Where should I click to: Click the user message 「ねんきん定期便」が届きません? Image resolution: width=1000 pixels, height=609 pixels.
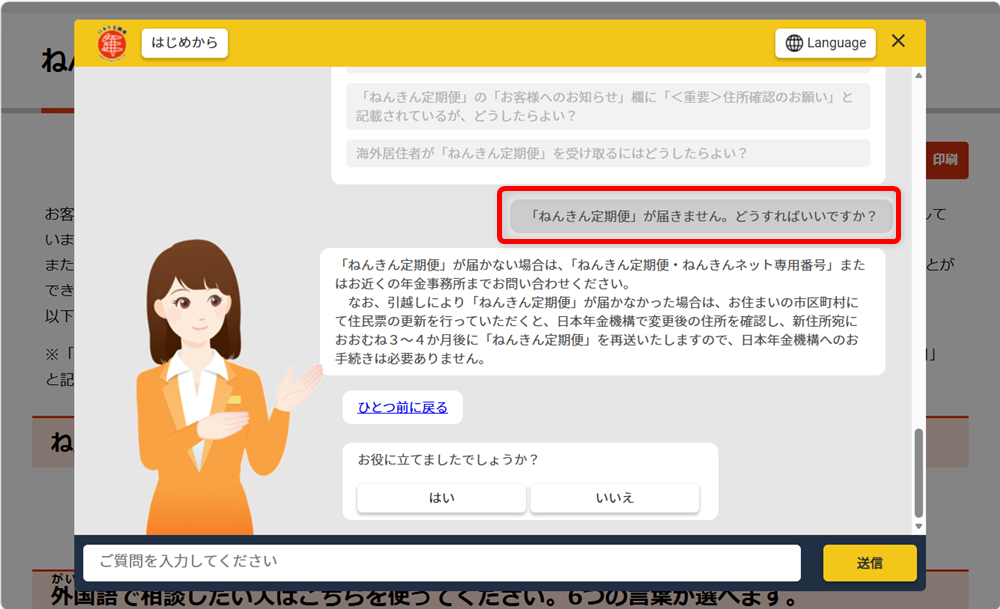pyautogui.click(x=702, y=216)
